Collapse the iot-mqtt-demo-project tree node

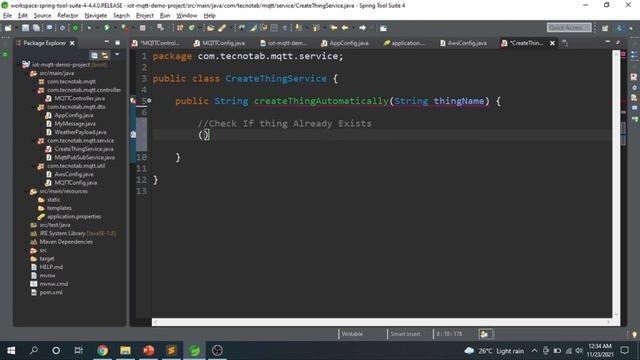(x=19, y=64)
